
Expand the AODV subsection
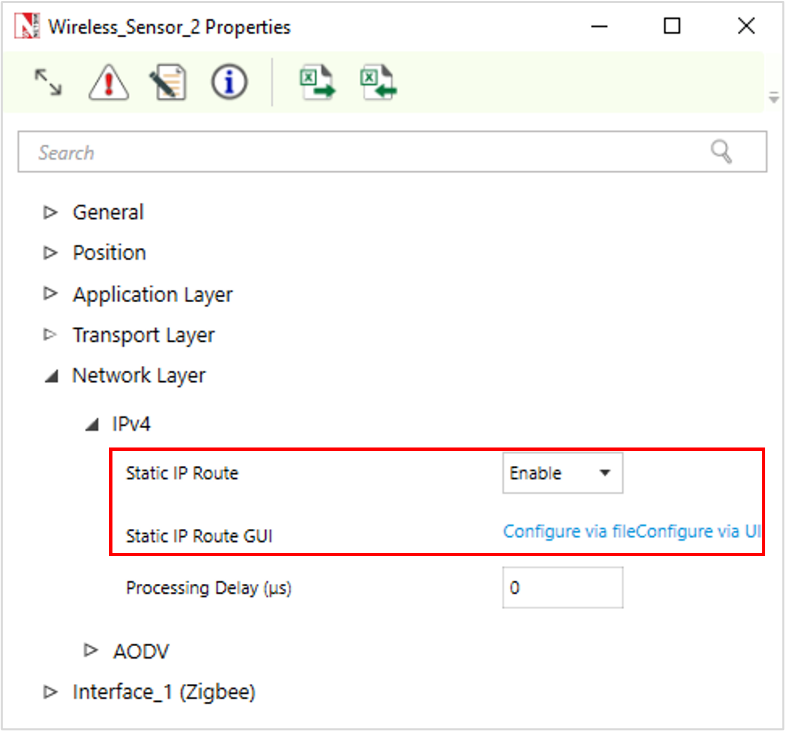click(92, 651)
